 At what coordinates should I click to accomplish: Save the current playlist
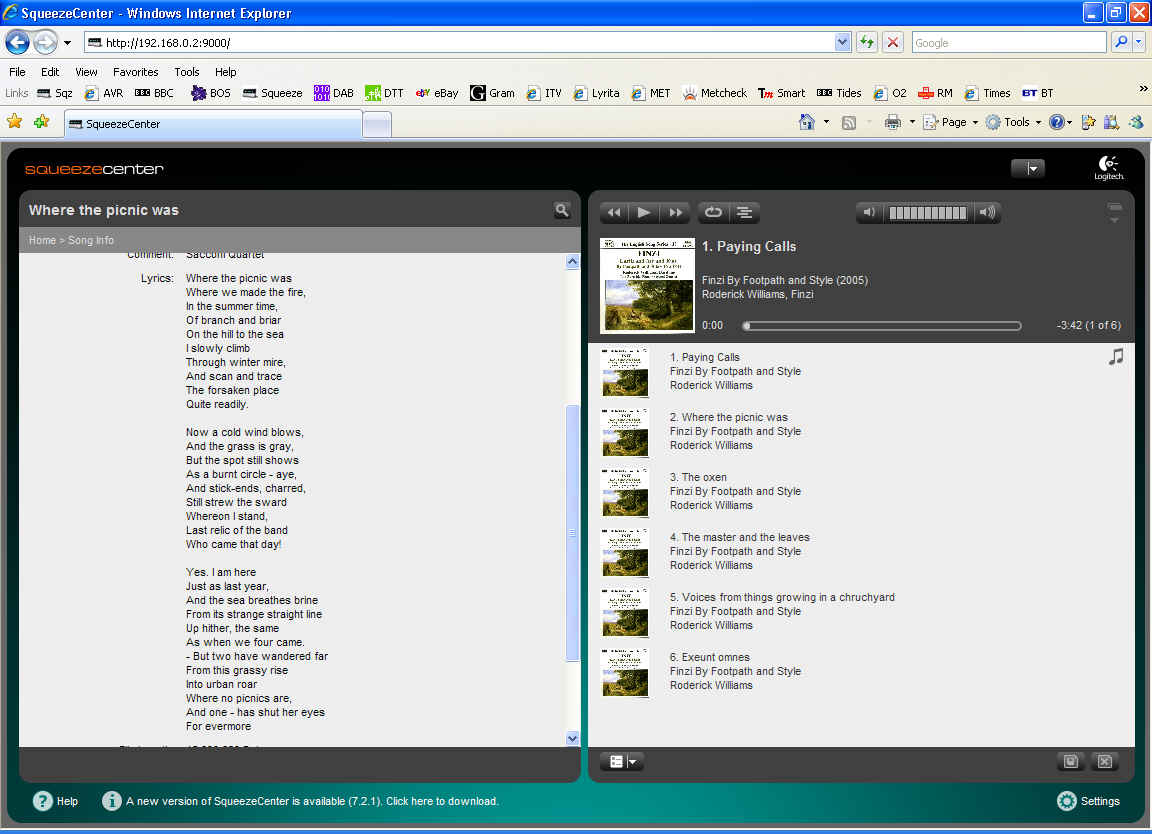tap(1070, 762)
